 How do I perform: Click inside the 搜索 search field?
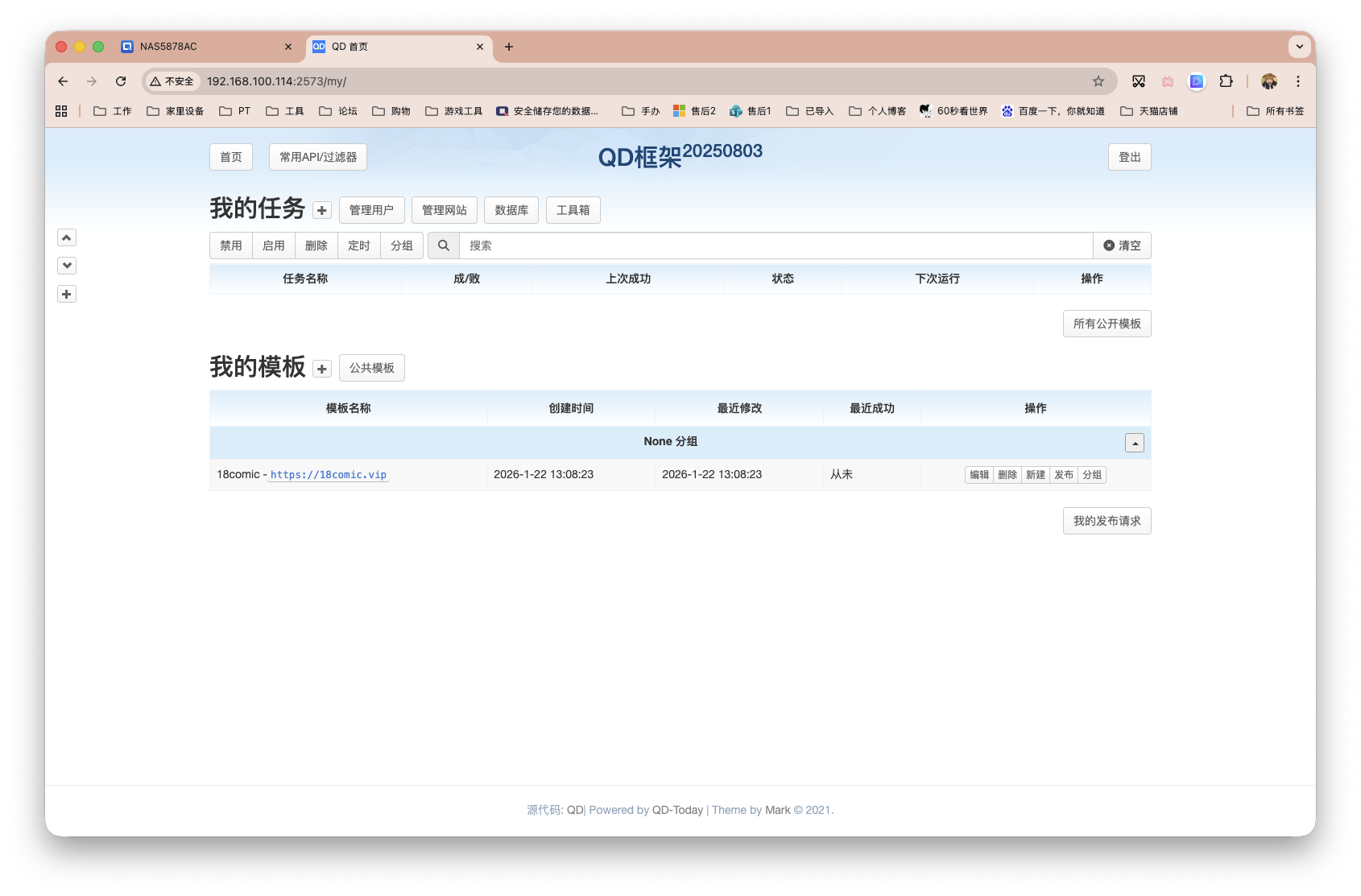725,246
